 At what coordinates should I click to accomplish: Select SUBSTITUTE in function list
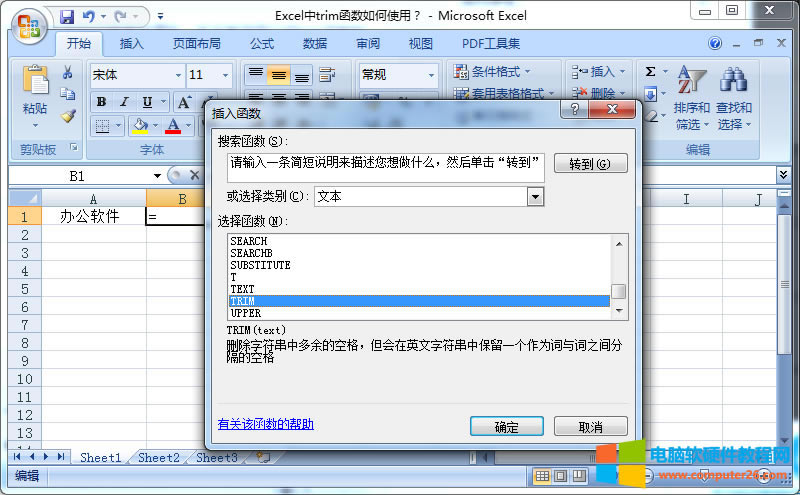260,265
